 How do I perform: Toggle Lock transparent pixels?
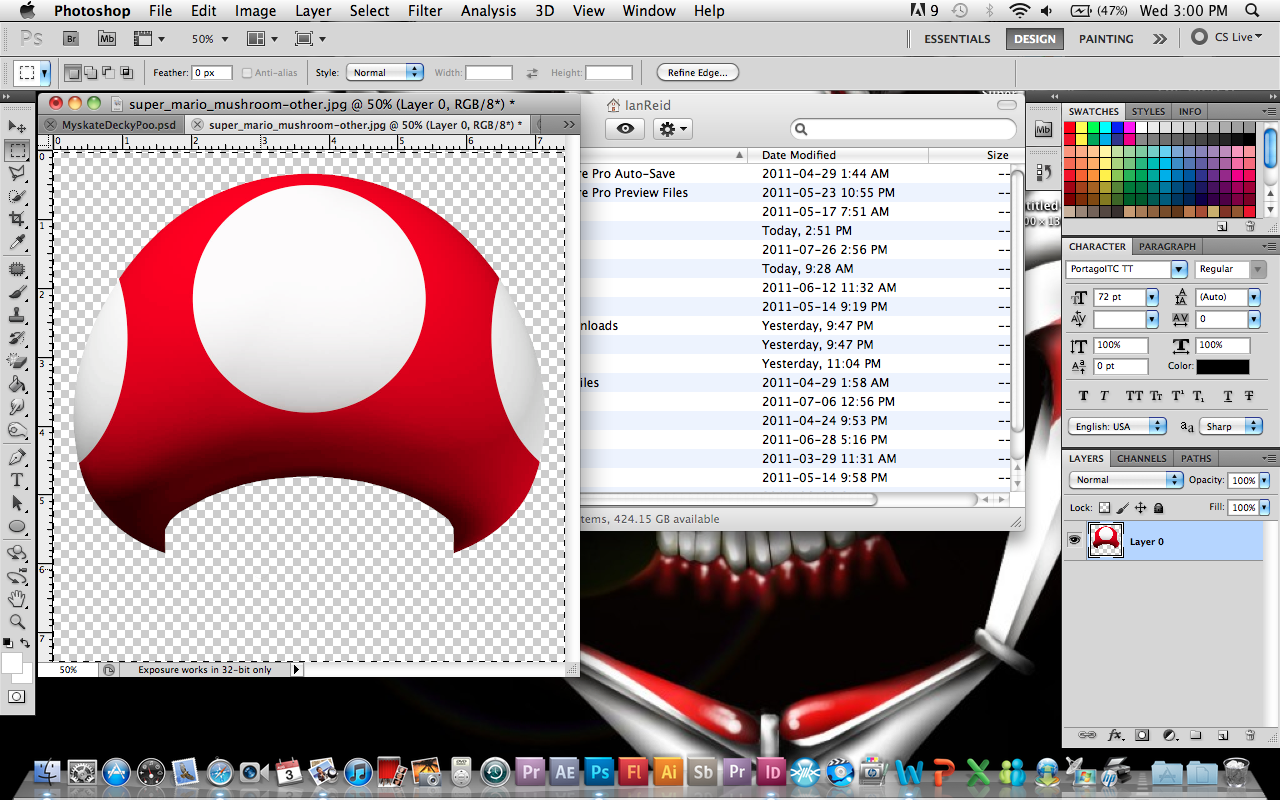tap(1104, 508)
